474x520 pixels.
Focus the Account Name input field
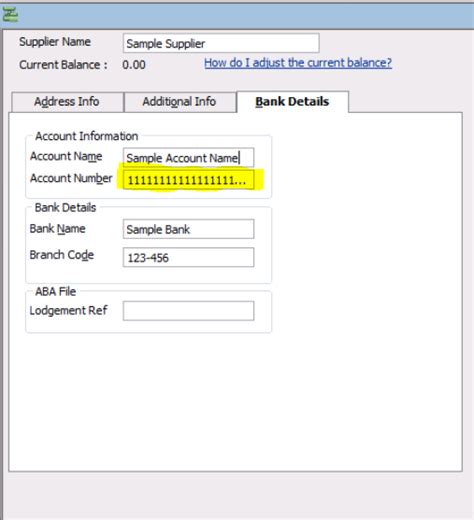[x=188, y=158]
